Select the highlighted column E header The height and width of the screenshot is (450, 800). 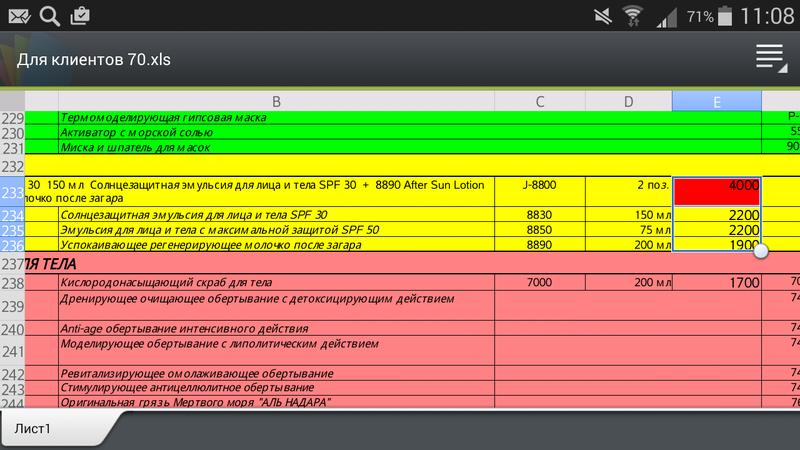(717, 102)
